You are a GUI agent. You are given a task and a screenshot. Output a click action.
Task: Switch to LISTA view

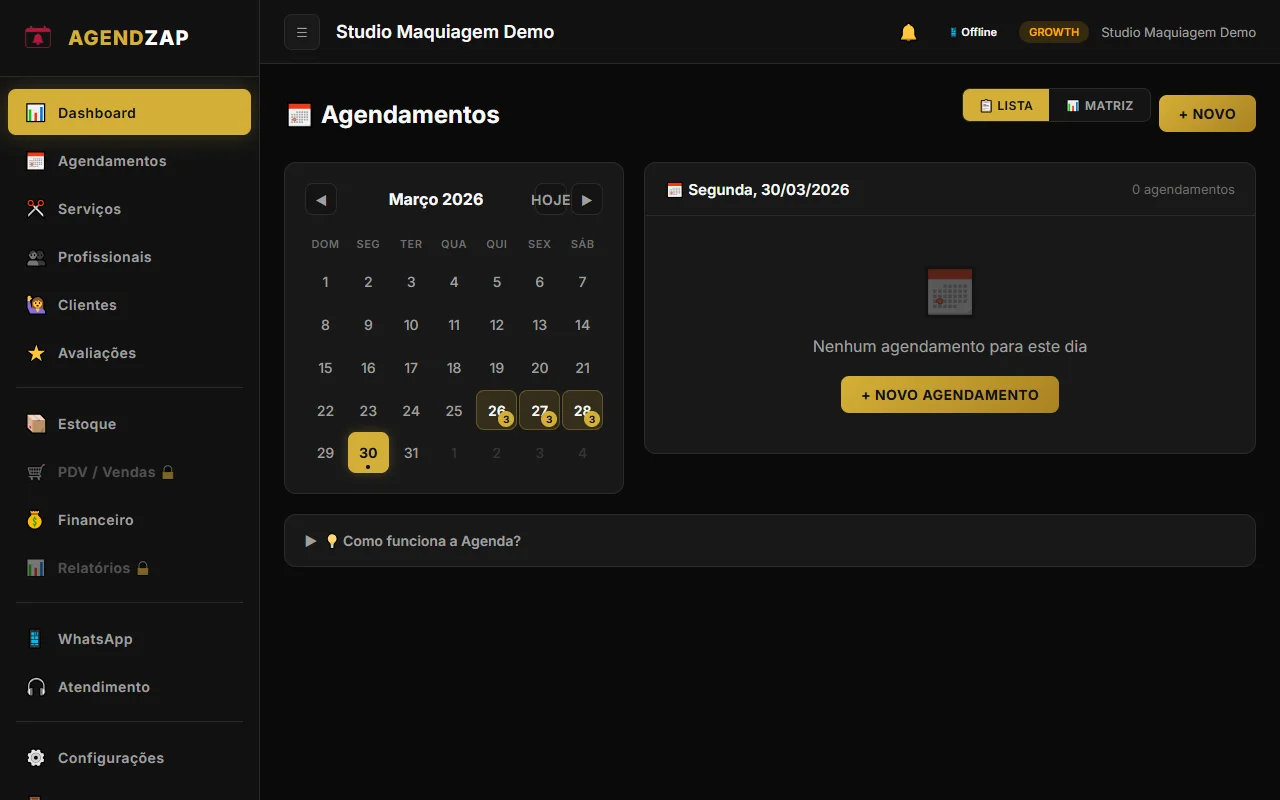coord(1006,105)
